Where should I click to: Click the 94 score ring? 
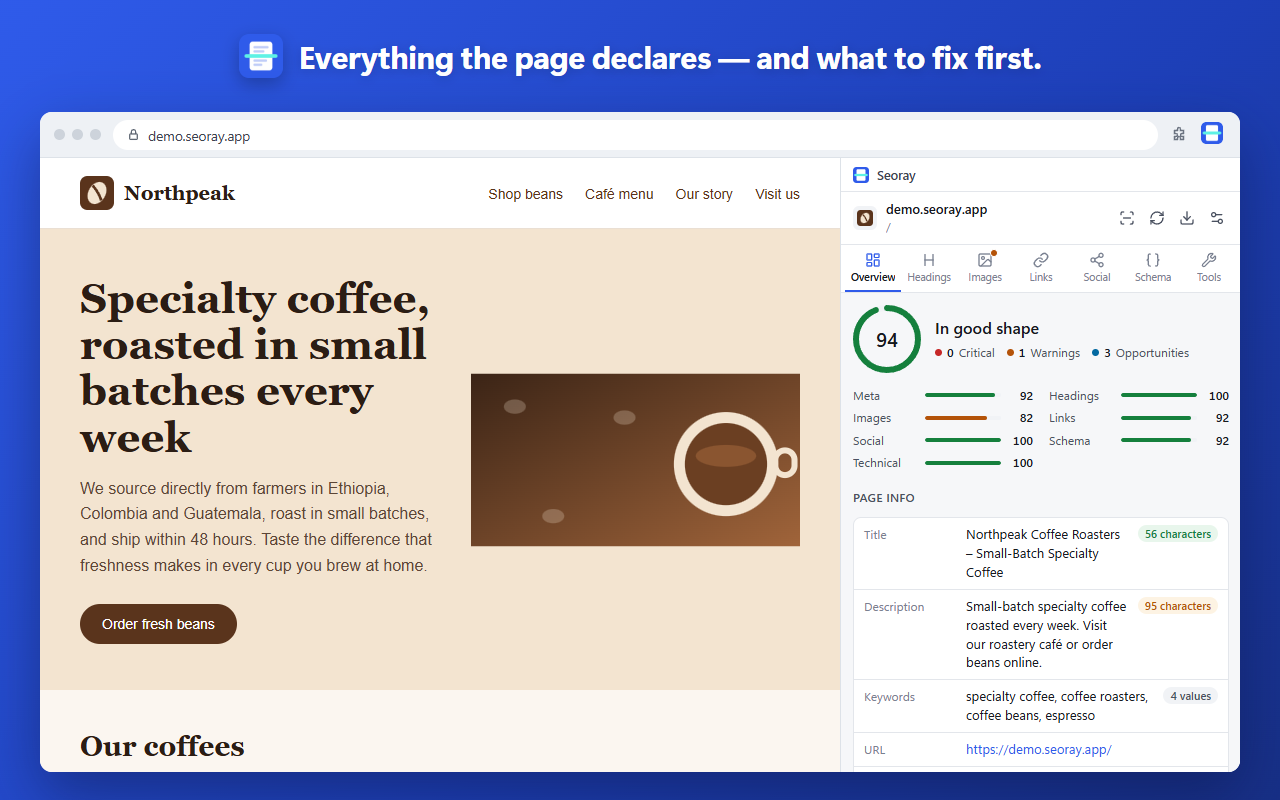coord(887,340)
